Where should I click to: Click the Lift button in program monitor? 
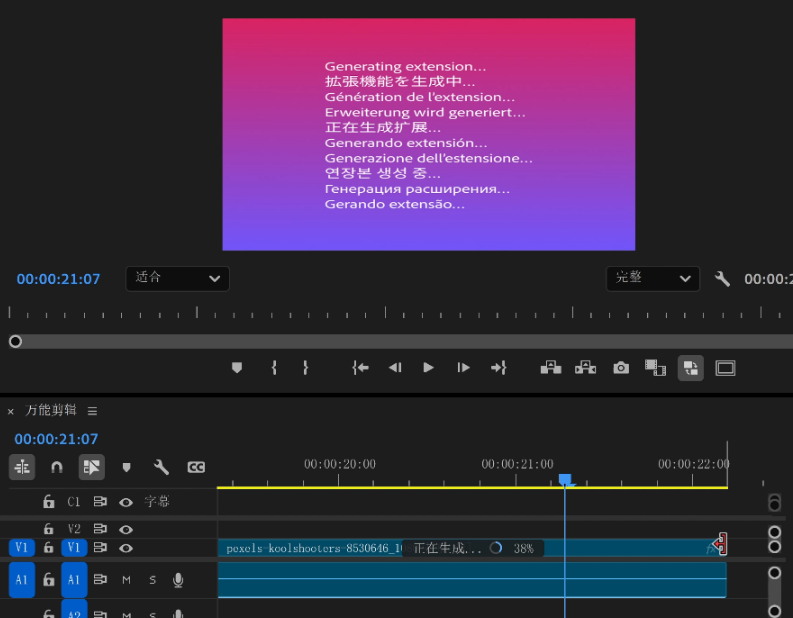click(551, 368)
